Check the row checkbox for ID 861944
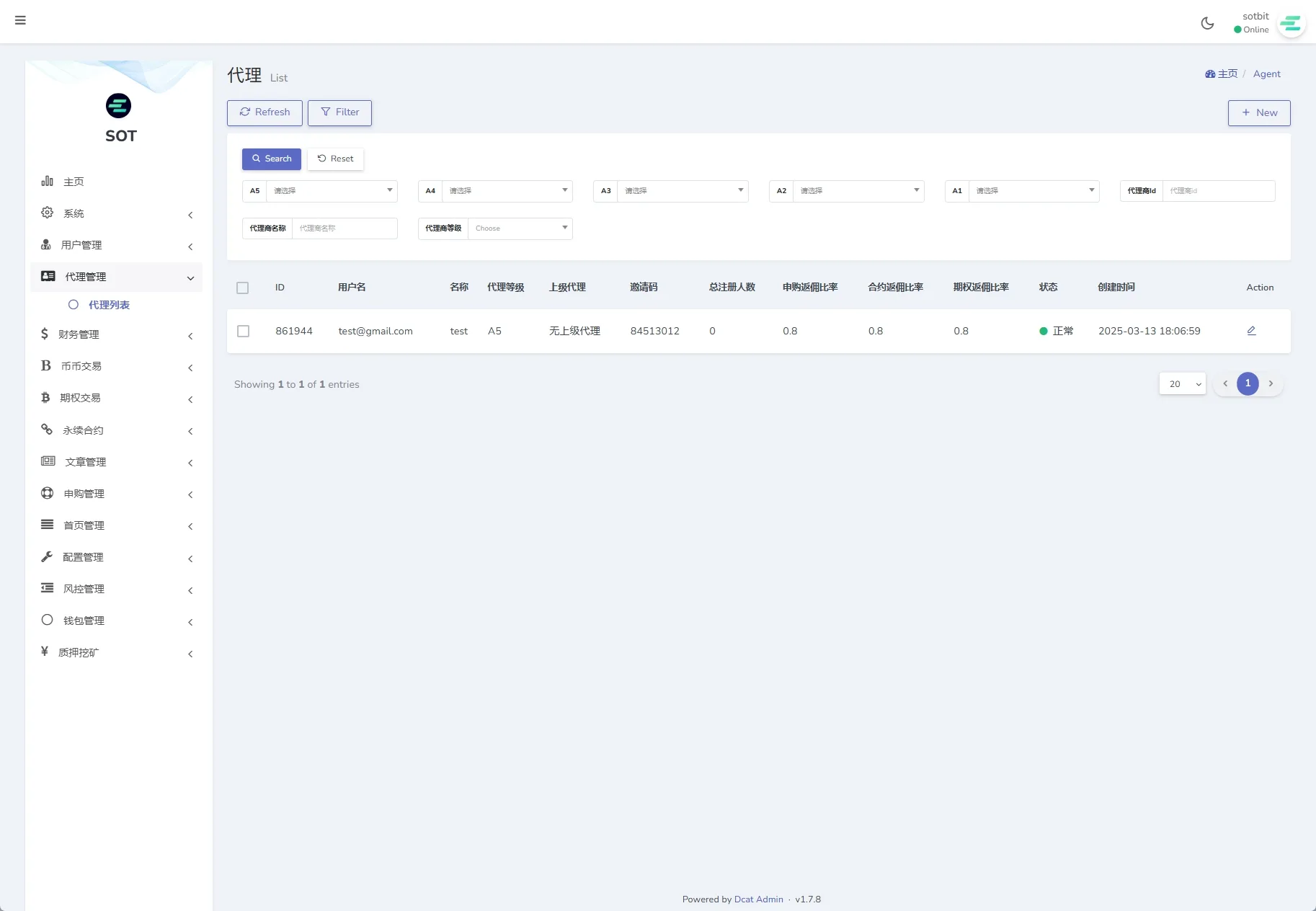1316x911 pixels. [x=244, y=331]
